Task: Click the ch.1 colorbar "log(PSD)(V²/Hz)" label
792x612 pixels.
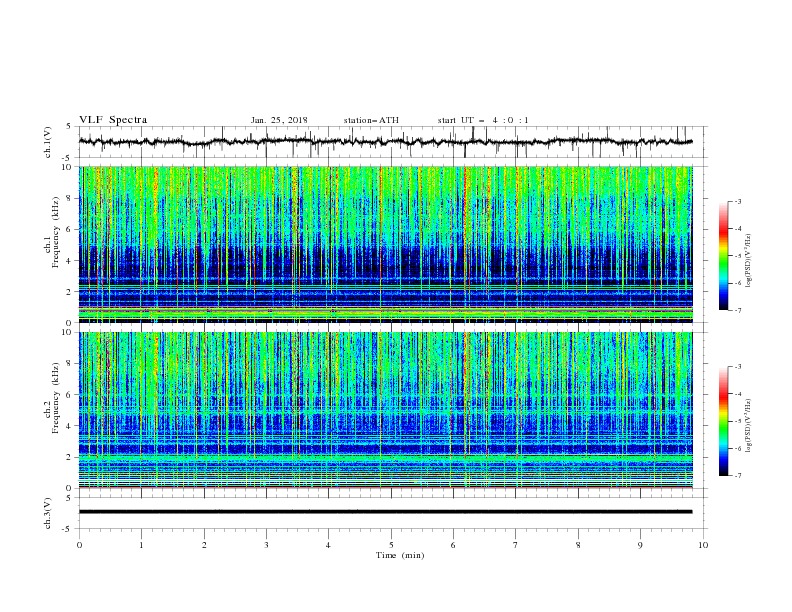Action: pyautogui.click(x=748, y=261)
